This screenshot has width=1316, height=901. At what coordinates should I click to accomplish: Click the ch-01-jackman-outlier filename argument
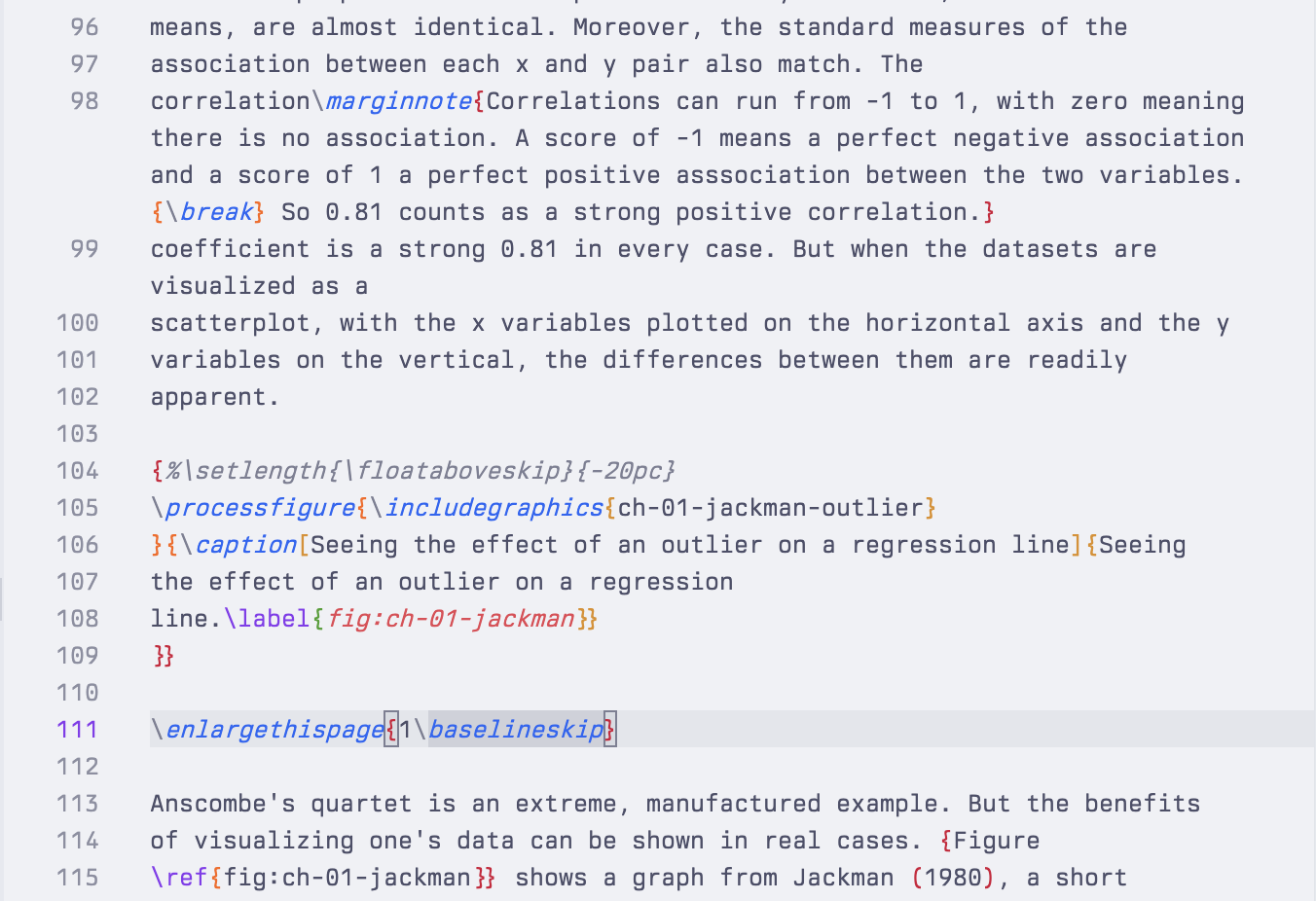(x=770, y=508)
